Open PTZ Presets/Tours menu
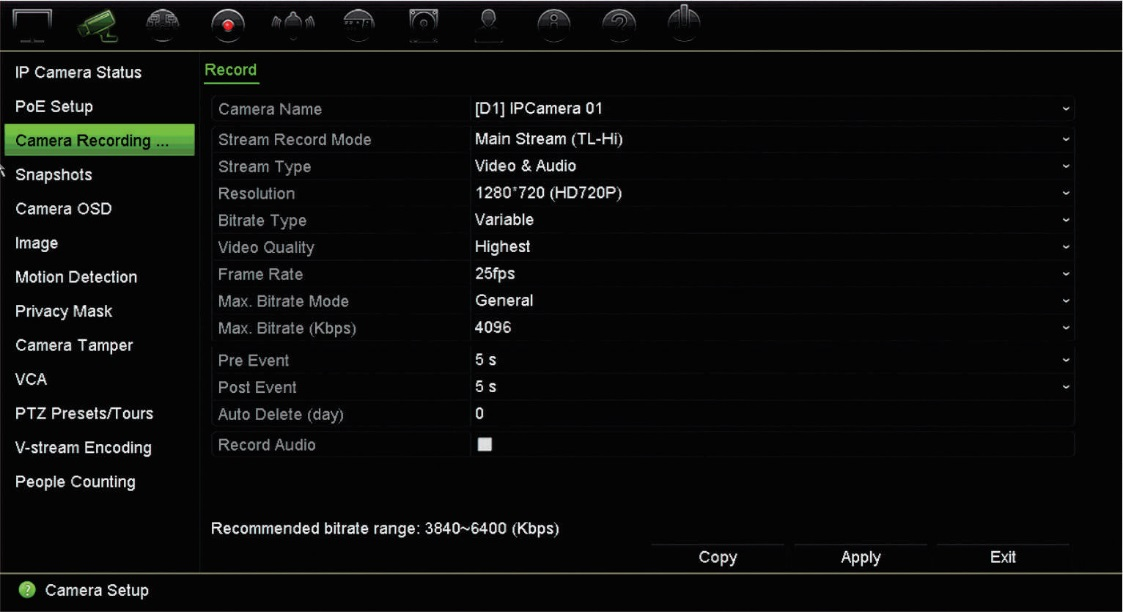The height and width of the screenshot is (612, 1123). pyautogui.click(x=84, y=414)
